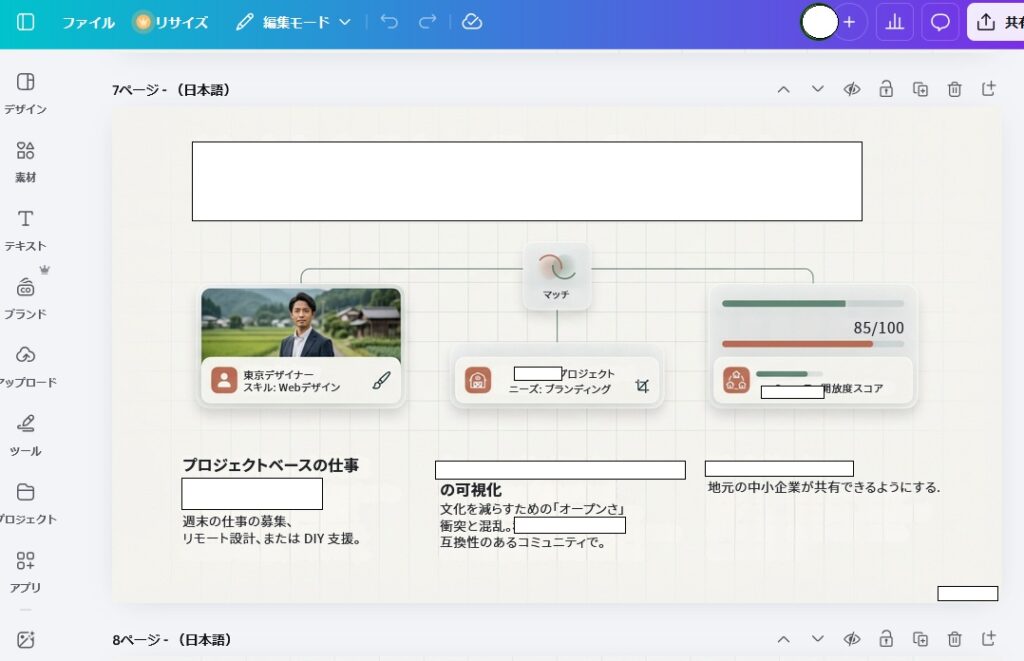
Task: Lock page 7 with padlock icon
Action: point(886,90)
